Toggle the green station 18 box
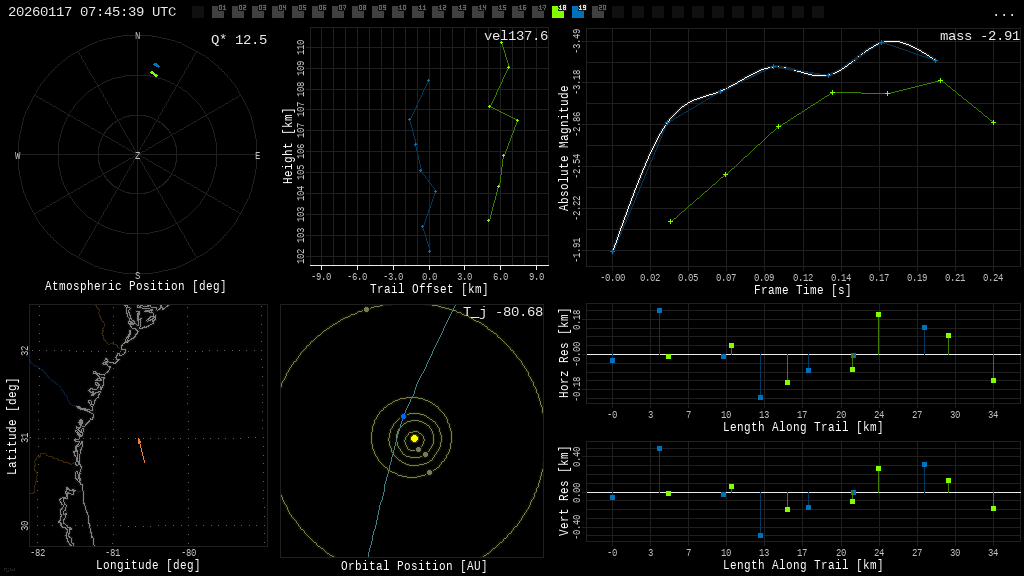Viewport: 1024px width, 576px height. coord(558,12)
